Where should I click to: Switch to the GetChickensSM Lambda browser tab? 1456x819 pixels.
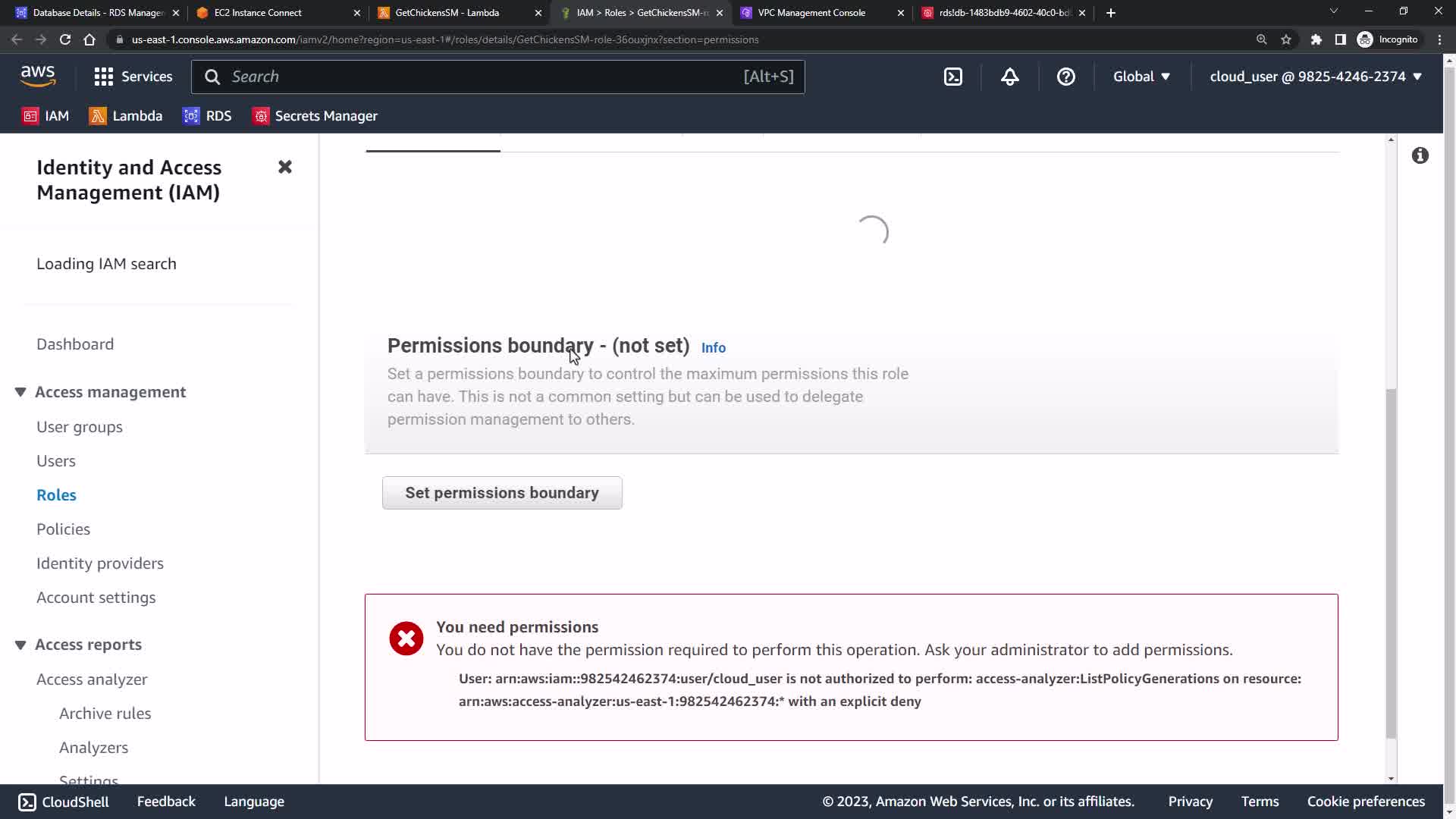click(447, 13)
